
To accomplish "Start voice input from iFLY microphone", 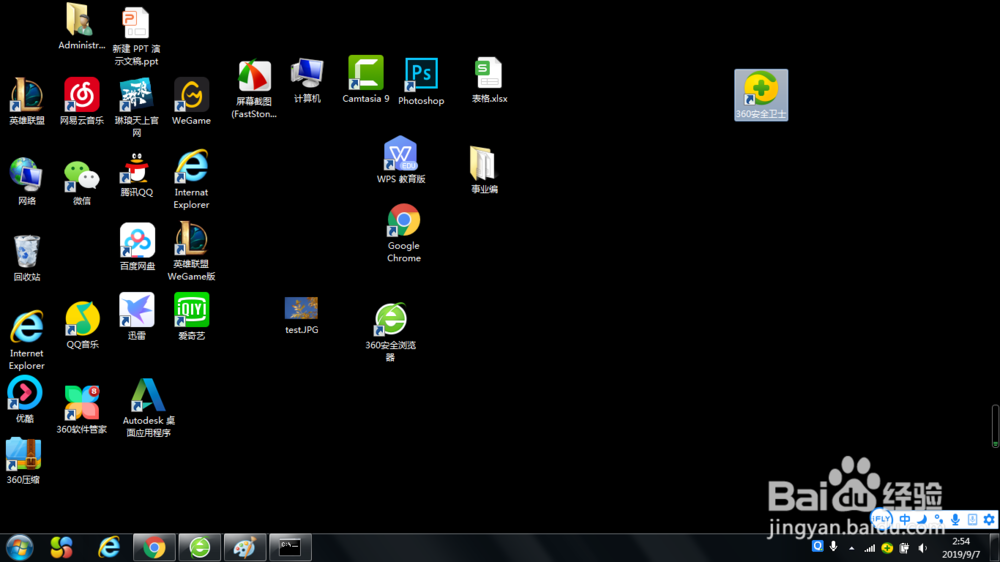I will click(955, 519).
